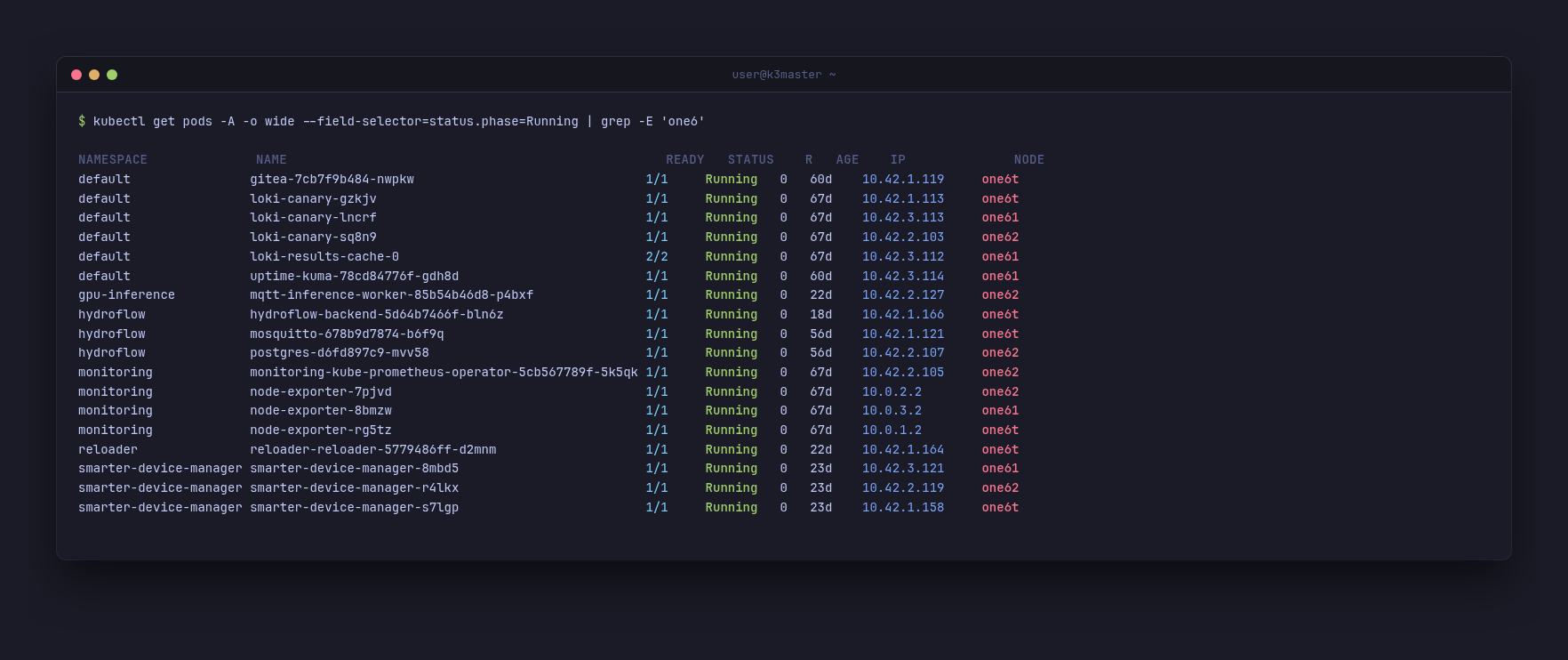1568x660 pixels.
Task: Select pod name loki-canary-lncrf
Action: (x=313, y=218)
